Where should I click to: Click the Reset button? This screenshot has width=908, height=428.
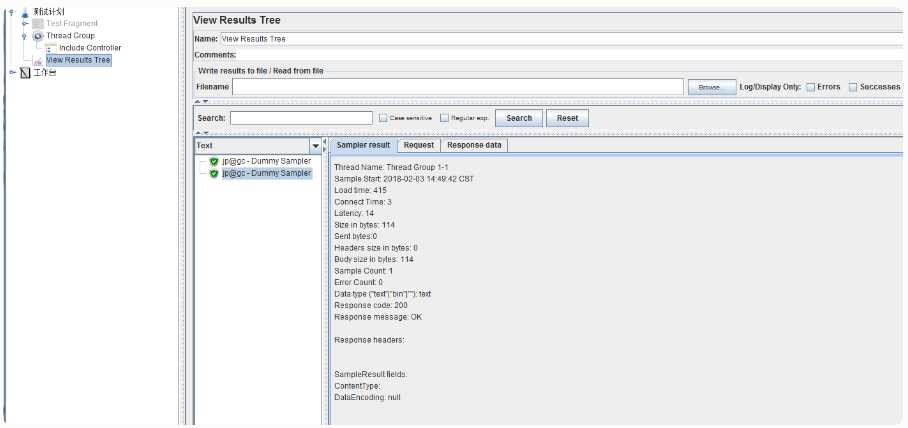pos(568,118)
